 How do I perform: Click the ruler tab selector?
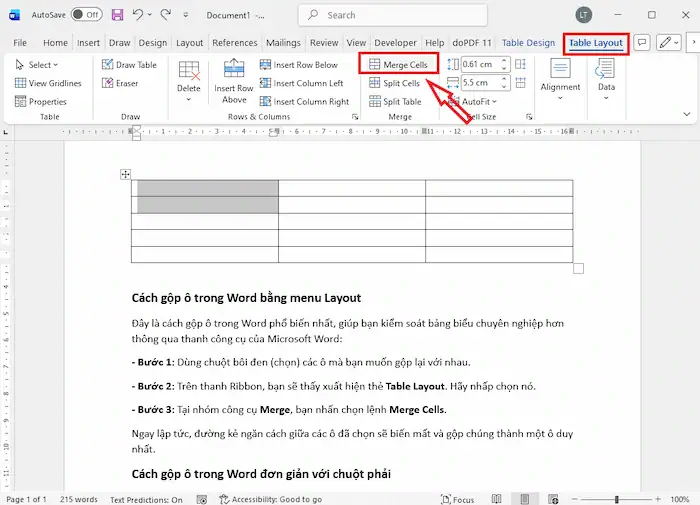pyautogui.click(x=6, y=132)
